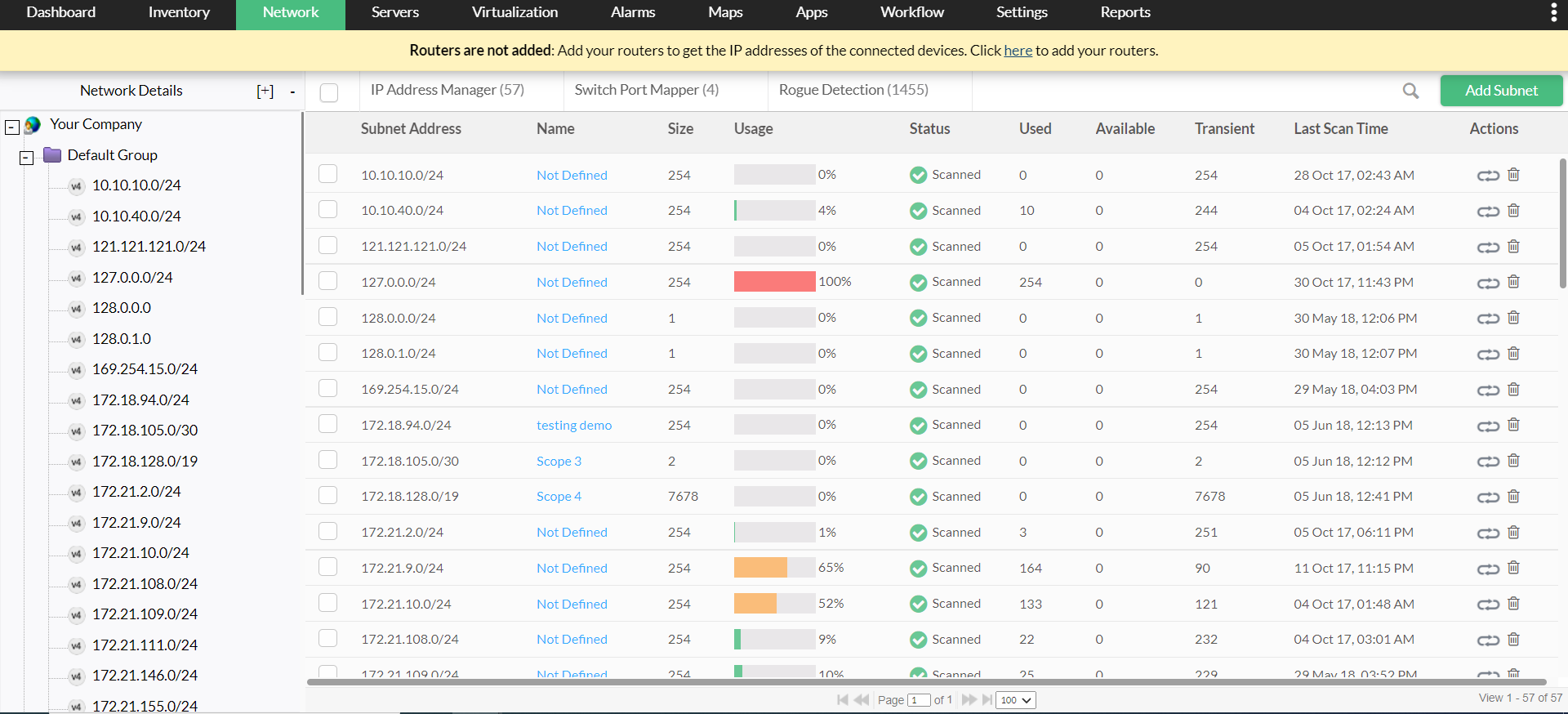Jump to first page arrow

[x=843, y=700]
